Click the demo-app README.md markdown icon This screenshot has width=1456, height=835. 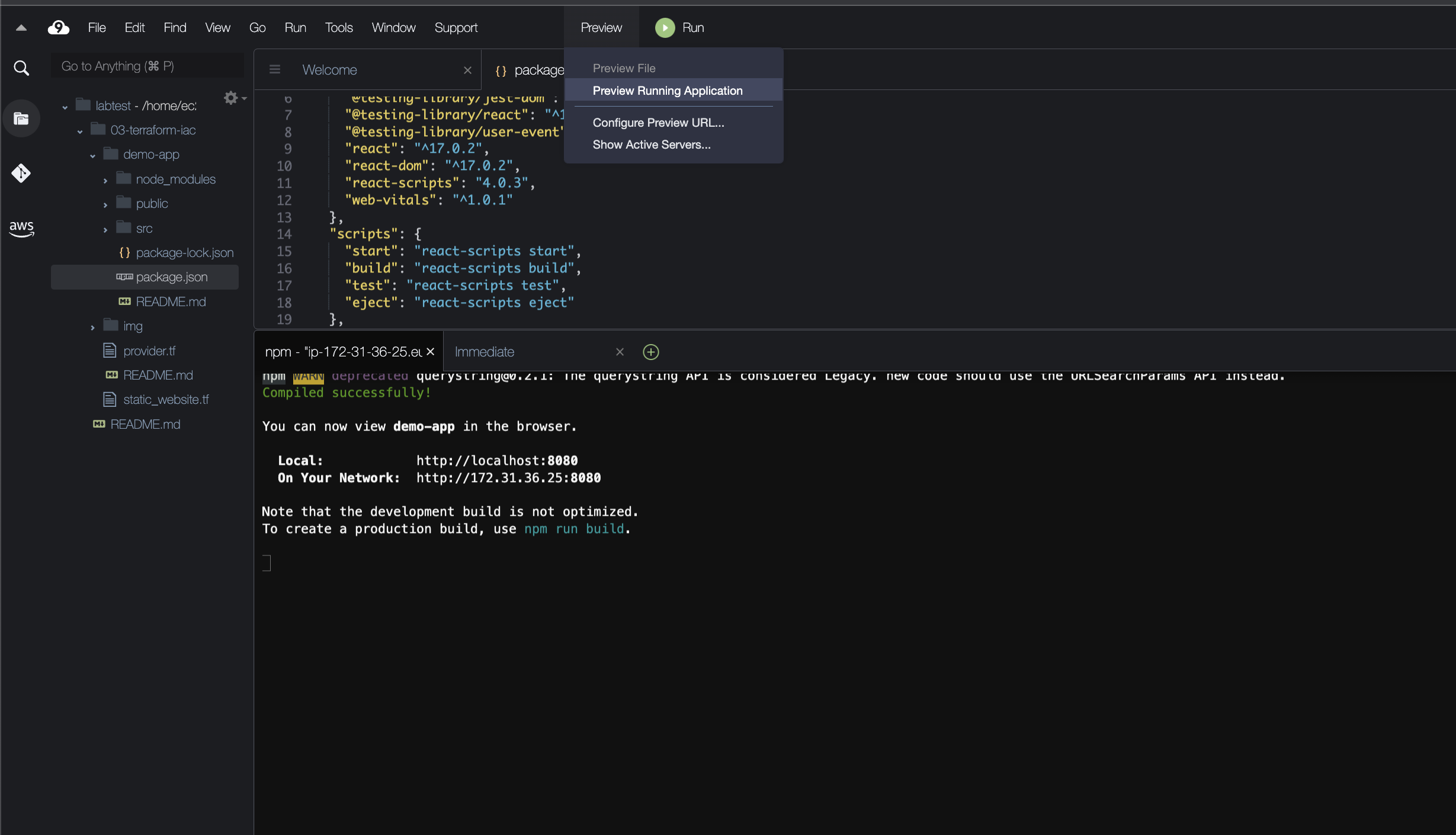(124, 301)
